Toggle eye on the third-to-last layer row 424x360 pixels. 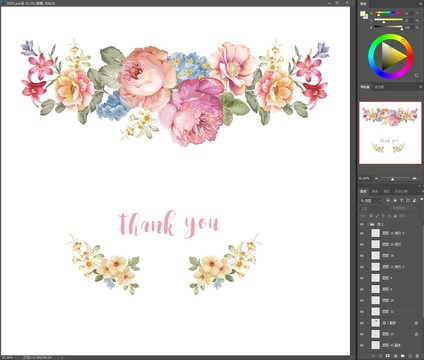tap(362, 323)
